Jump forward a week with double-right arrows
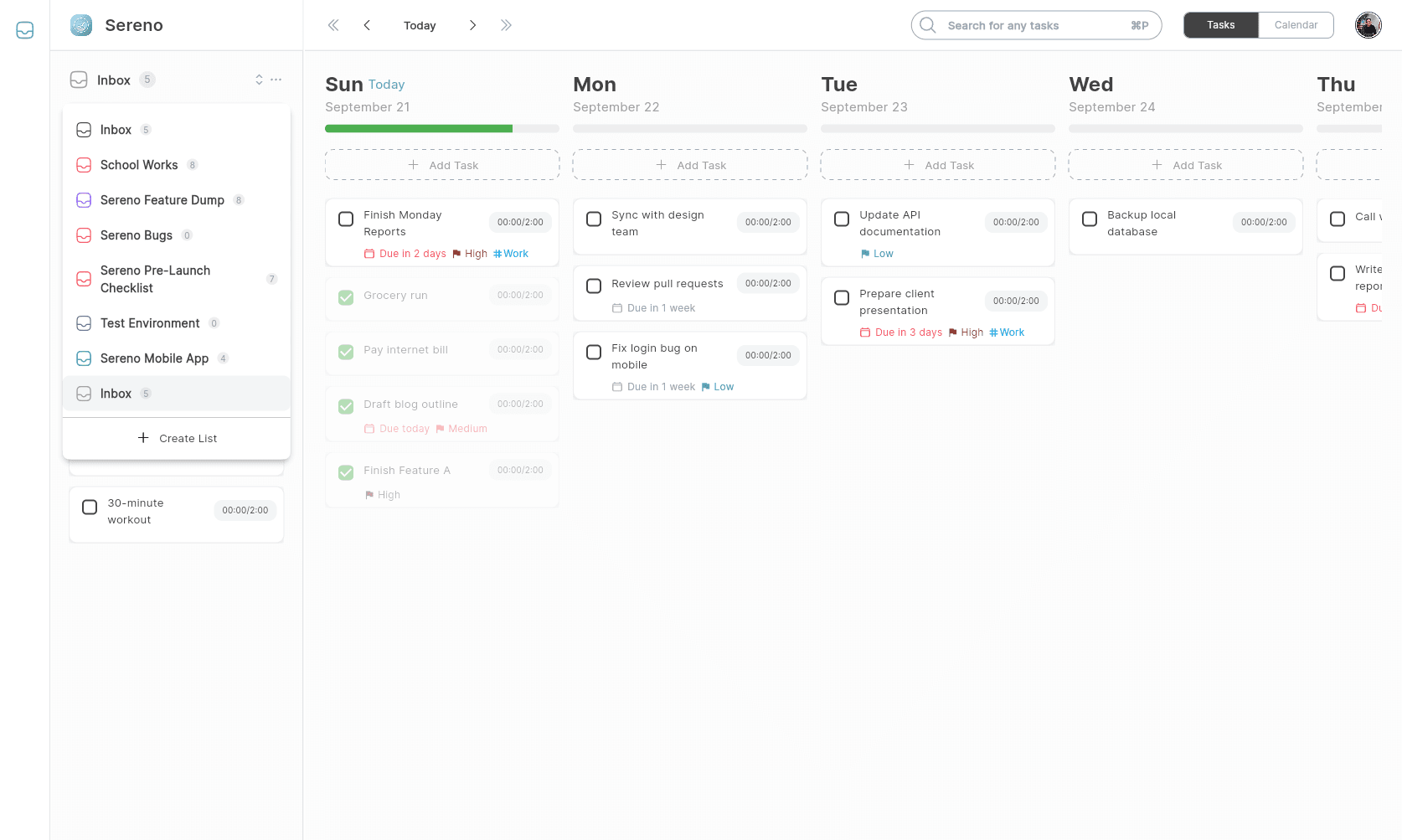The width and height of the screenshot is (1402, 840). [x=506, y=25]
